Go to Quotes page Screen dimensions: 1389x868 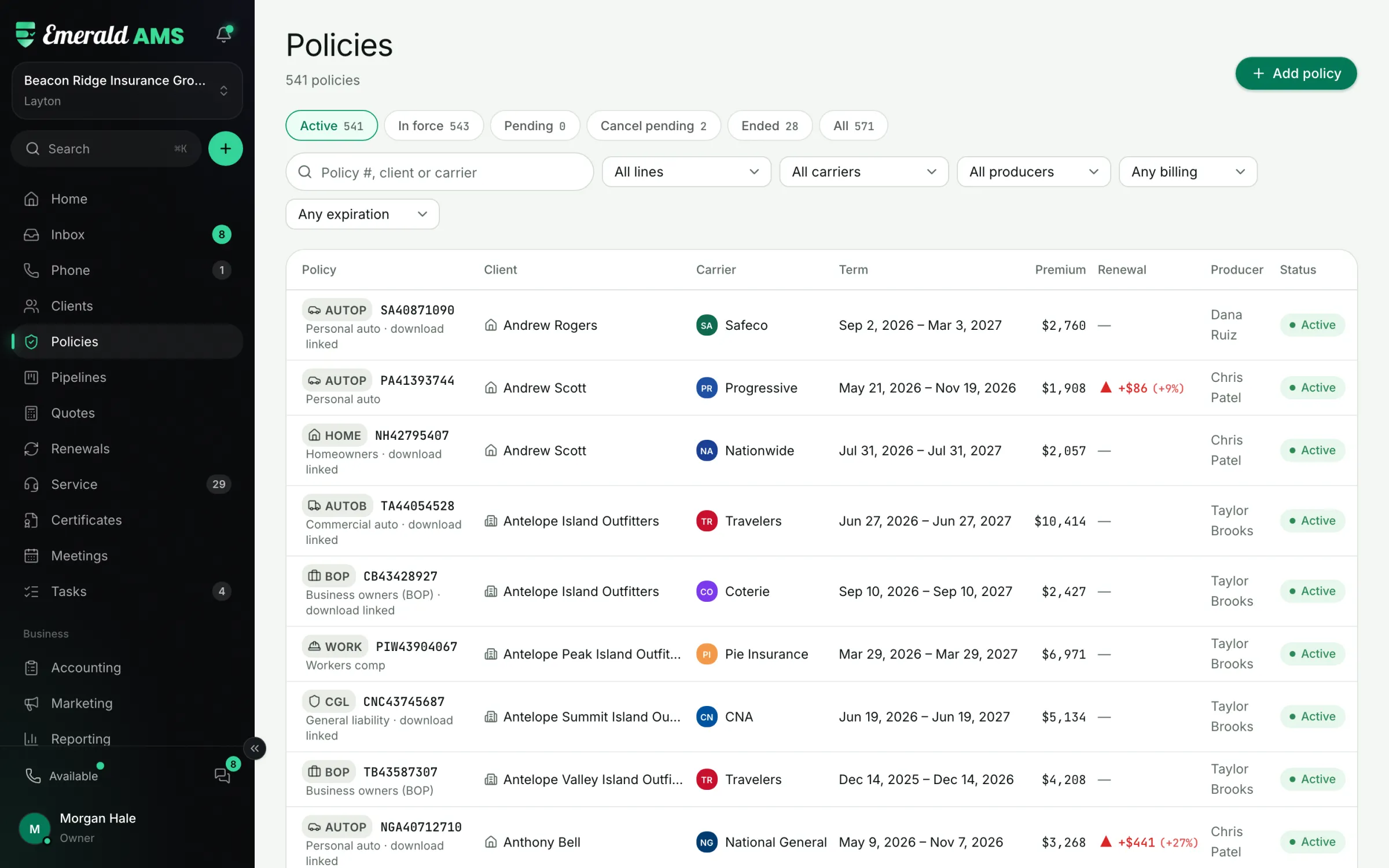point(127,413)
